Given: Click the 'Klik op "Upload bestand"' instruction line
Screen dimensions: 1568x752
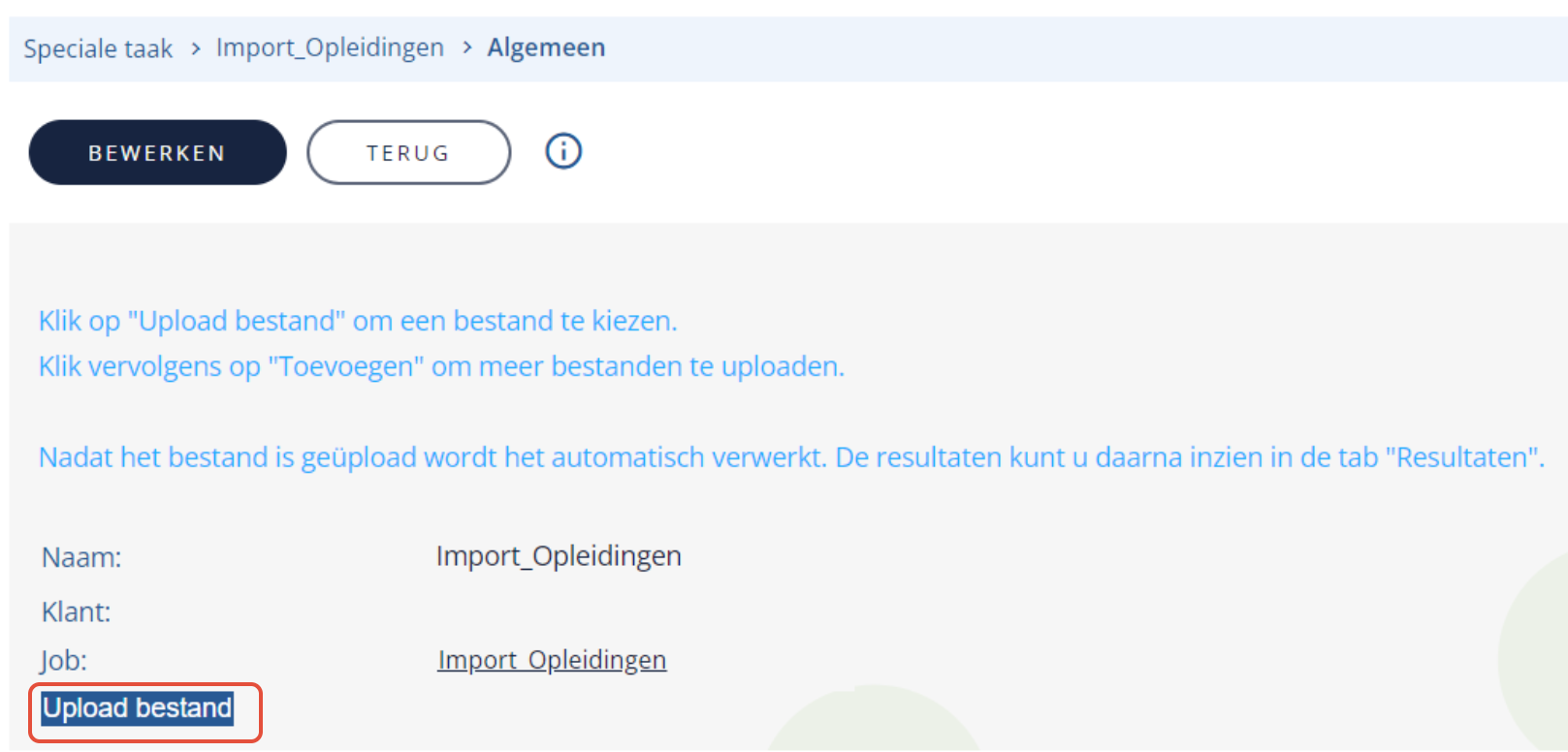Looking at the screenshot, I should 358,321.
